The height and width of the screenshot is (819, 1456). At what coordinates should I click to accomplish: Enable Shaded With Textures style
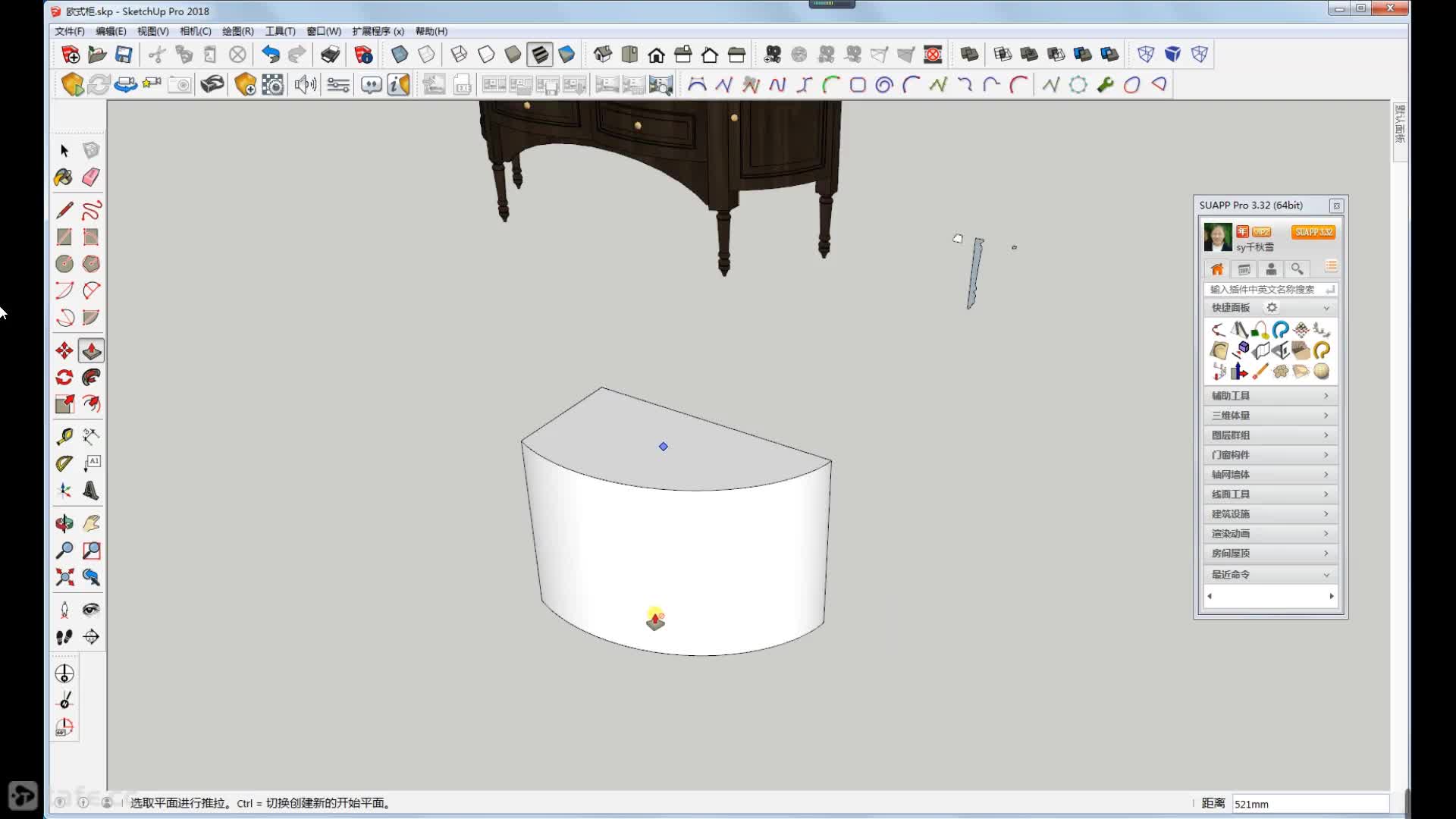pos(540,54)
